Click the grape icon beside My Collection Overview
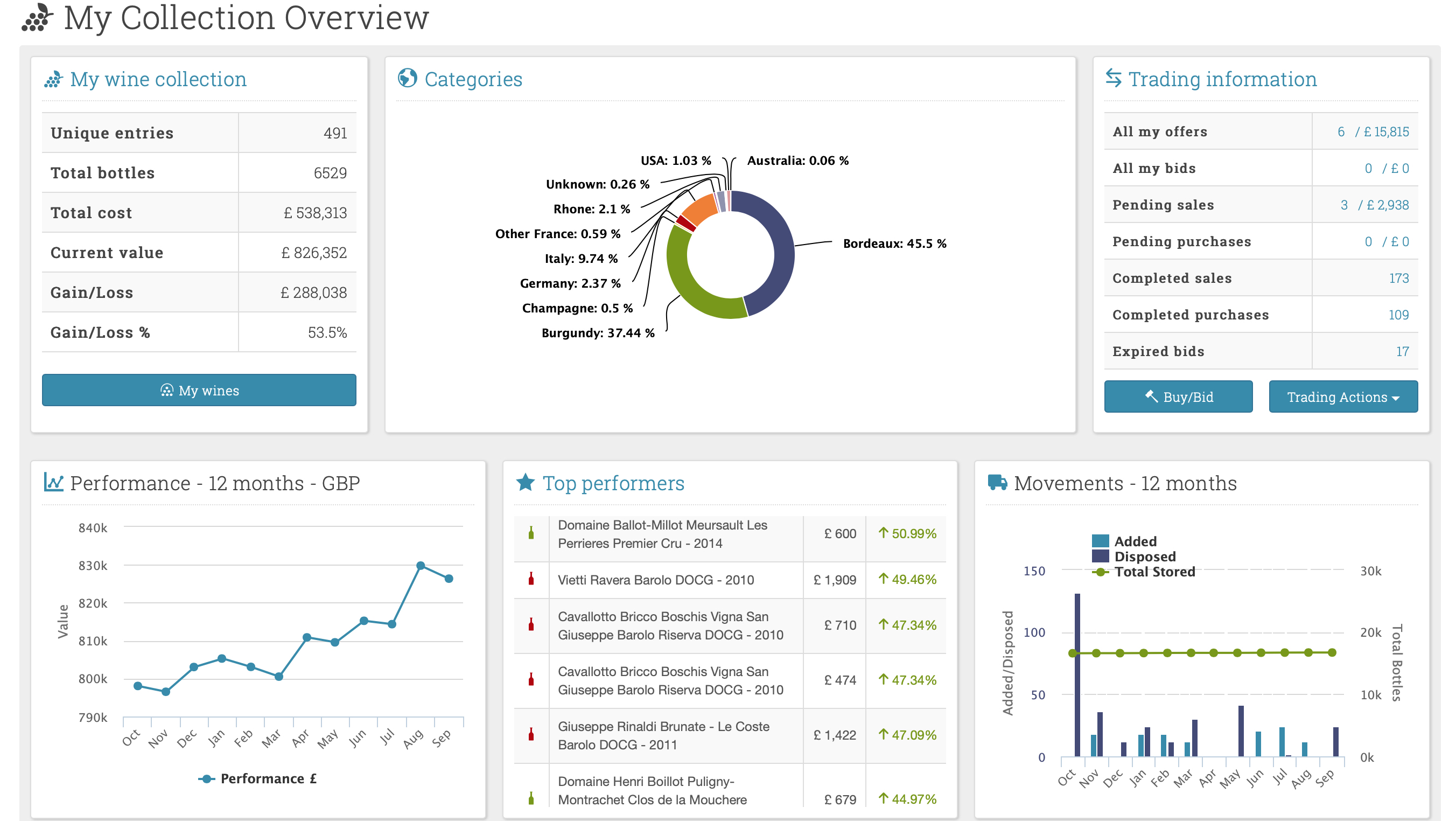The image size is (1456, 821). click(37, 18)
